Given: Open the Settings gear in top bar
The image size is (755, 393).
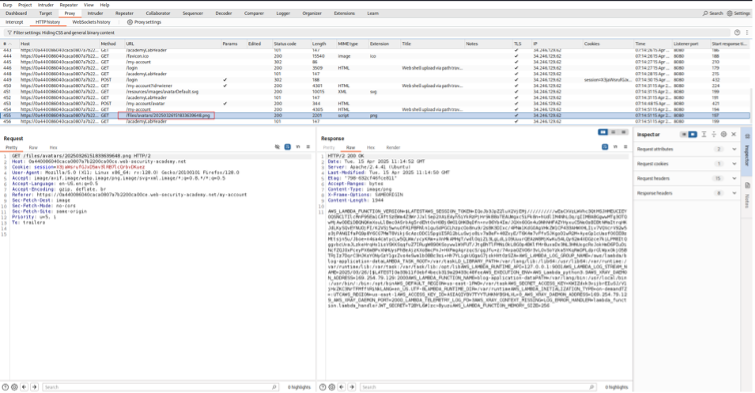Looking at the screenshot, I should (729, 13).
